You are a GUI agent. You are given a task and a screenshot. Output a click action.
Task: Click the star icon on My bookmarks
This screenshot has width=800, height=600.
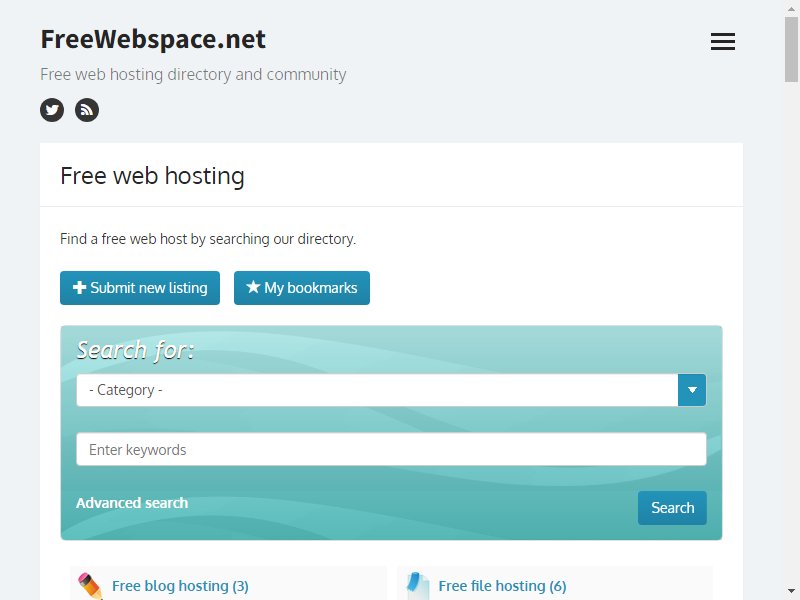coord(253,287)
